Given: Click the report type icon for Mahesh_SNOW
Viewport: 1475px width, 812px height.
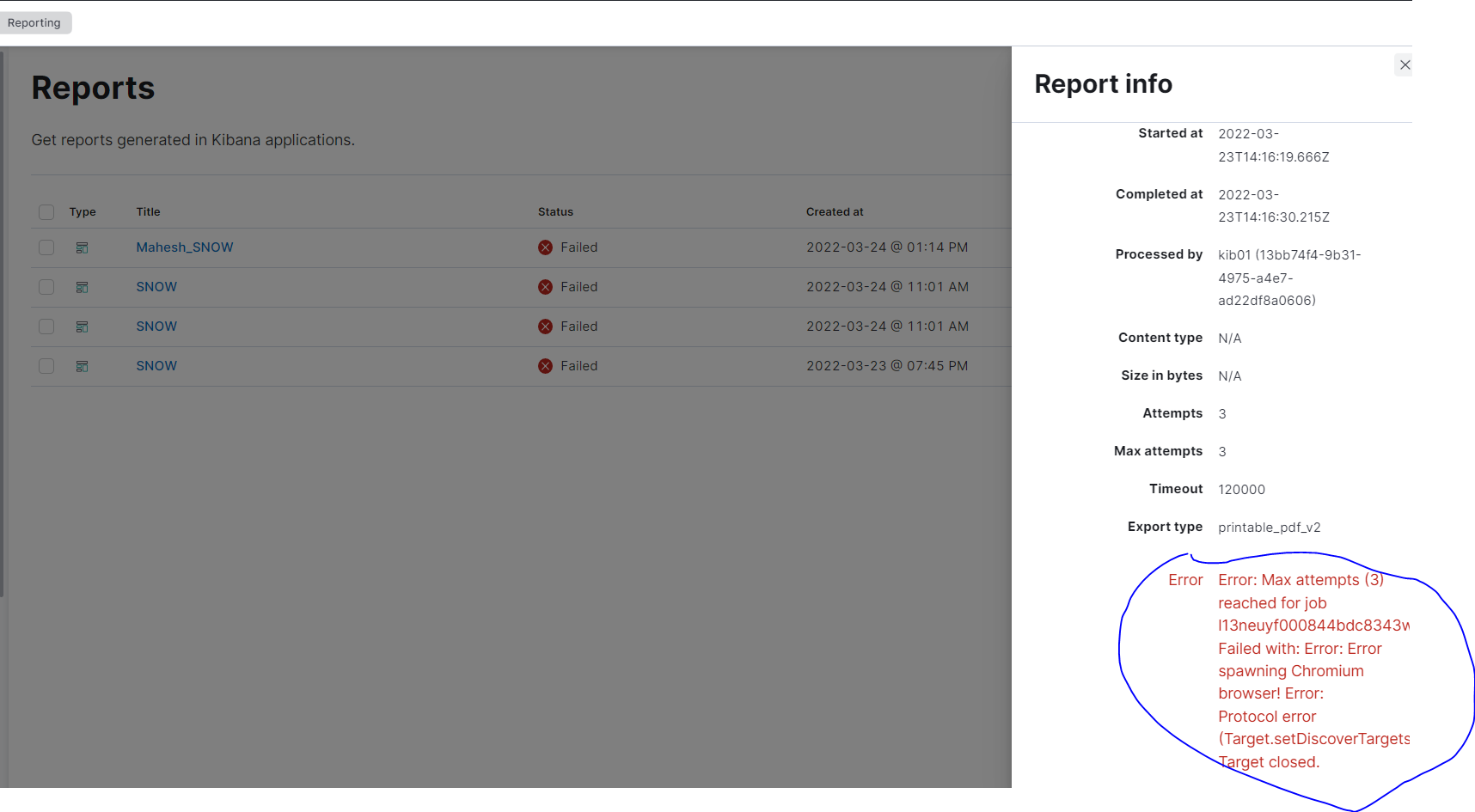Looking at the screenshot, I should tap(83, 247).
